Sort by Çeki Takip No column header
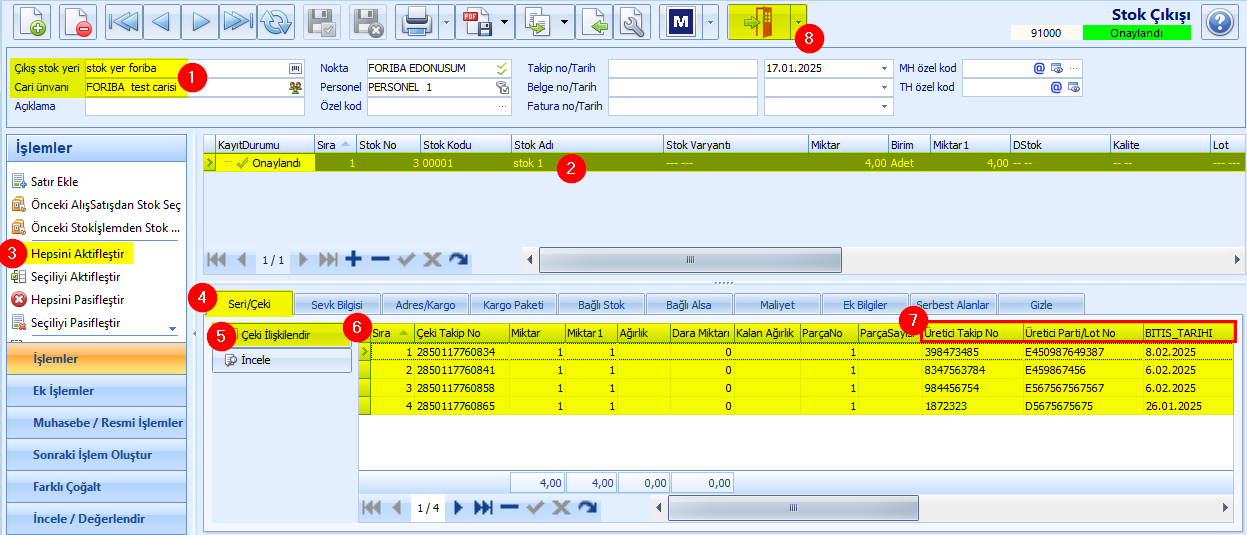Screen dimensions: 1247x535 [460, 332]
